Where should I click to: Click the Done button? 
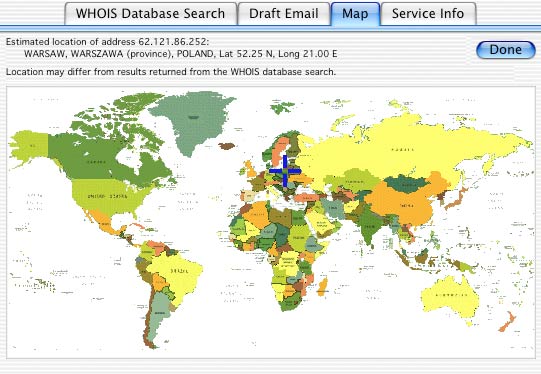coord(505,50)
